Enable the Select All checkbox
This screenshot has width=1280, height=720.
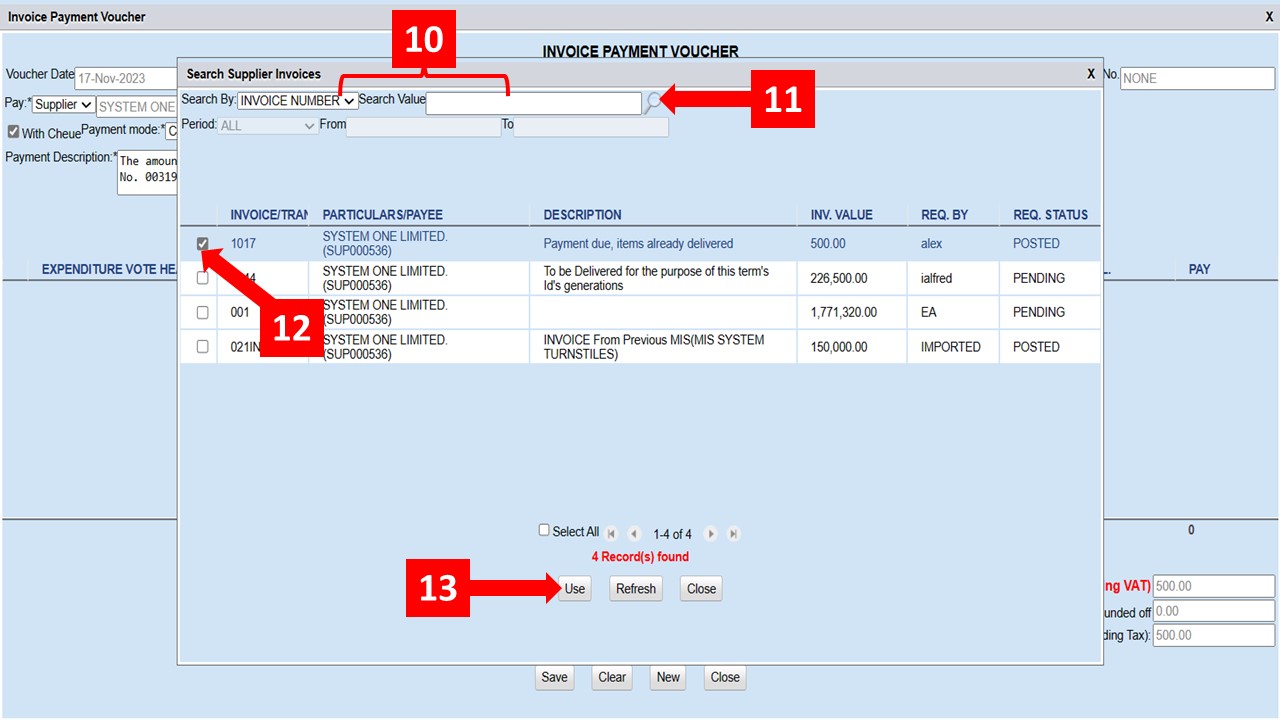[545, 531]
